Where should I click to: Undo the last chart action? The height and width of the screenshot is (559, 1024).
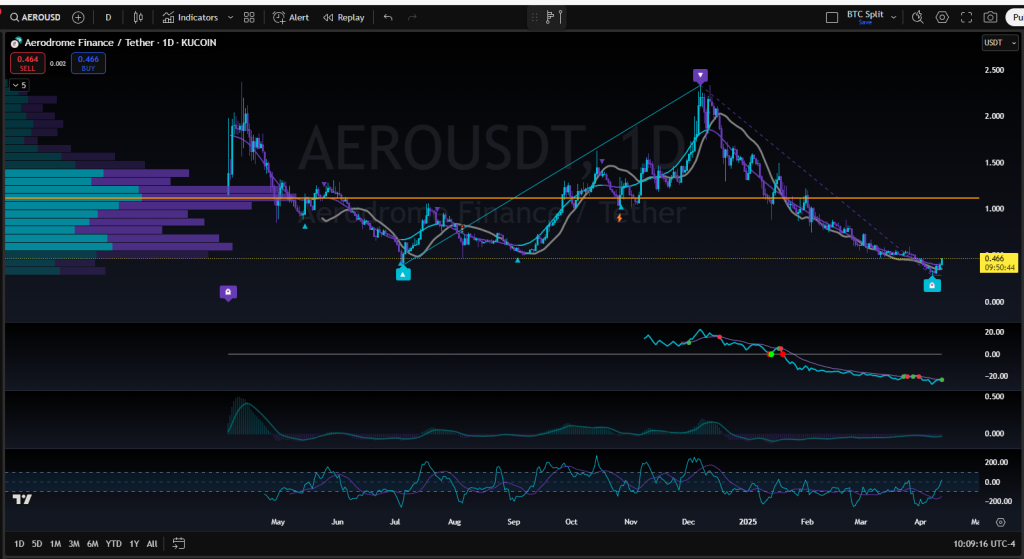click(x=388, y=18)
